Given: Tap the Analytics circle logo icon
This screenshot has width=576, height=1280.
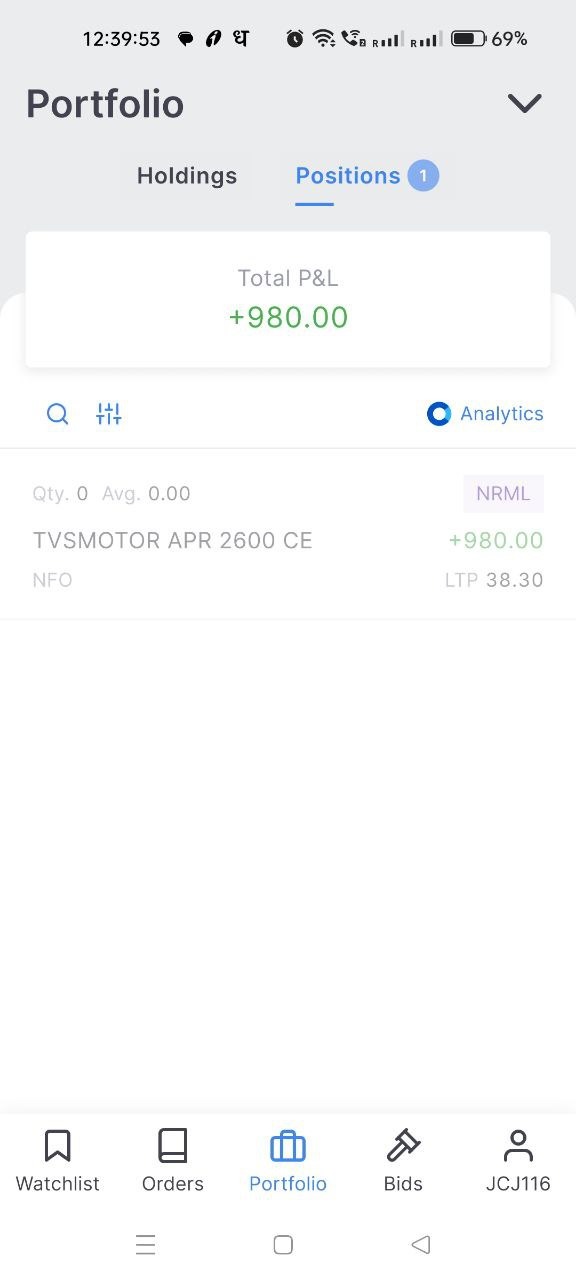Looking at the screenshot, I should click(439, 414).
